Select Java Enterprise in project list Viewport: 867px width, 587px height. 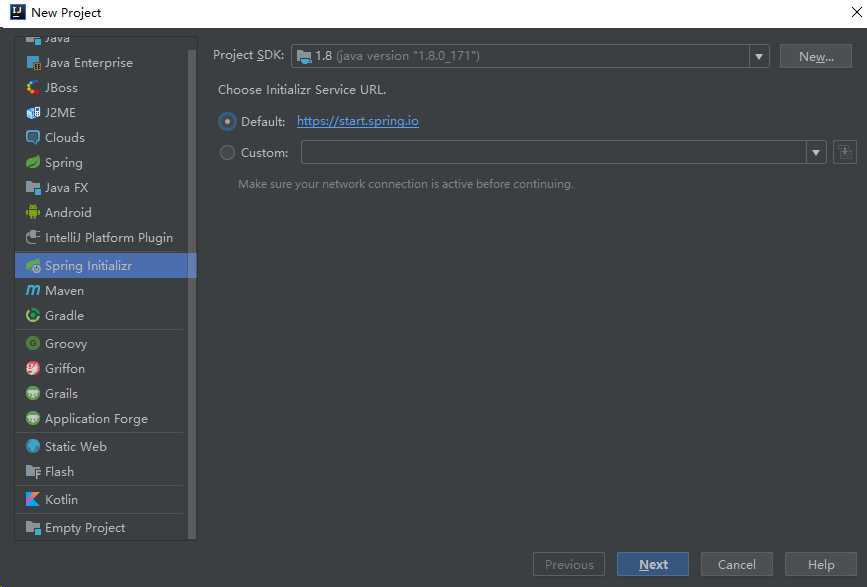click(x=88, y=62)
